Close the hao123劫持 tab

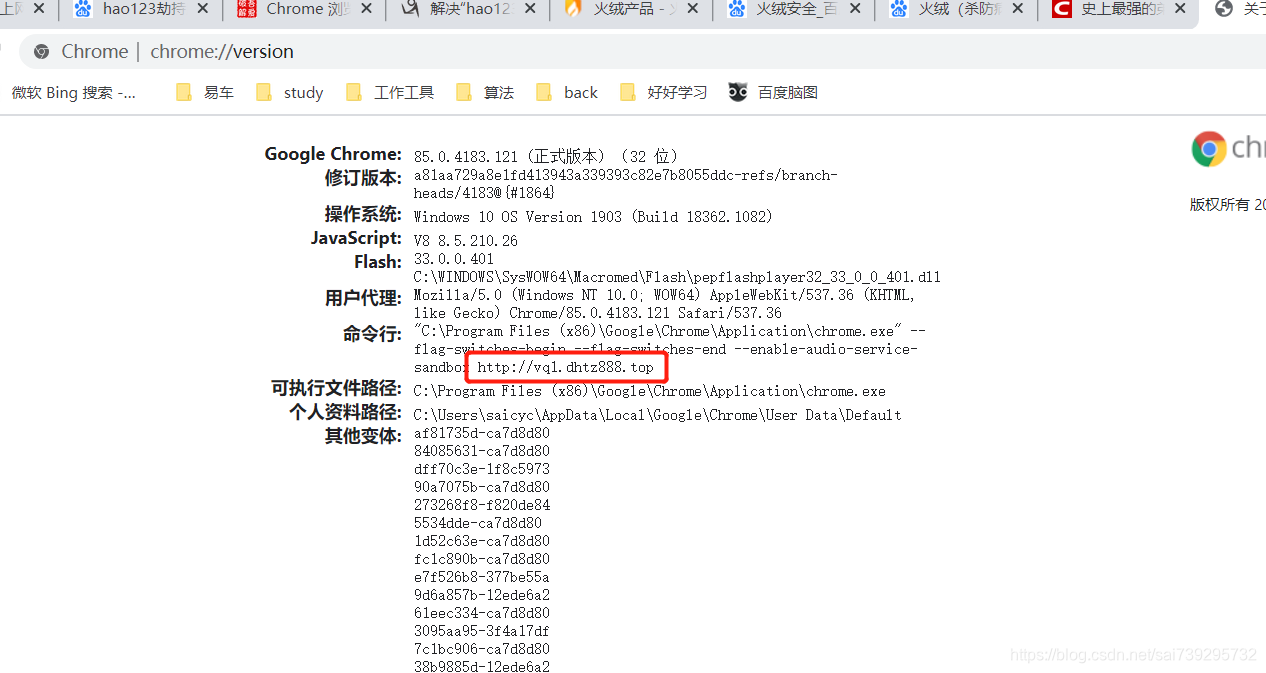tap(203, 9)
